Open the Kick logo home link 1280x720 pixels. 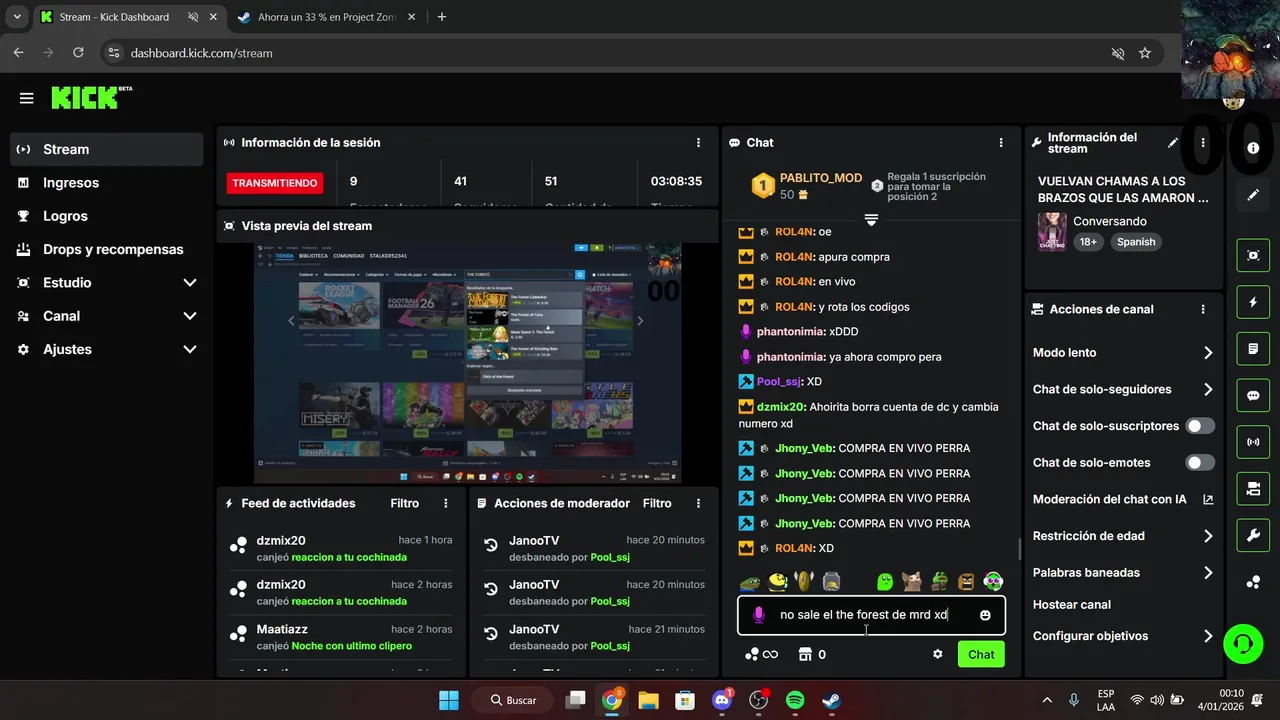91,97
